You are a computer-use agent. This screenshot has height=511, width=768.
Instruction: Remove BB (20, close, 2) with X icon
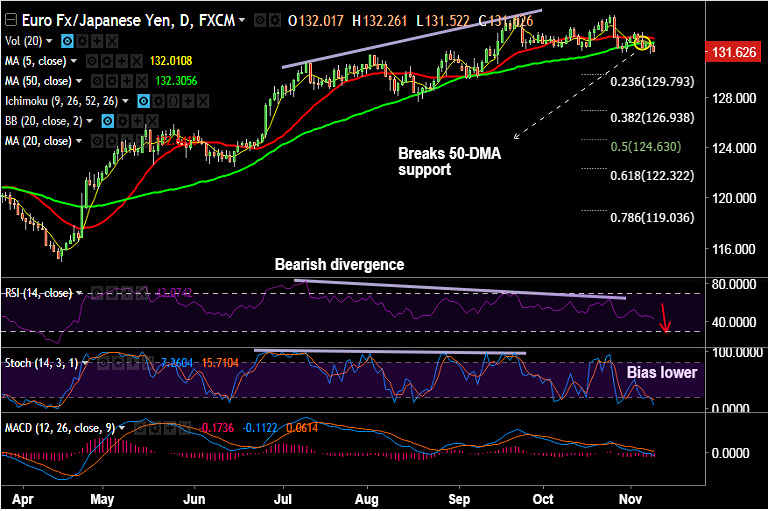tap(152, 121)
